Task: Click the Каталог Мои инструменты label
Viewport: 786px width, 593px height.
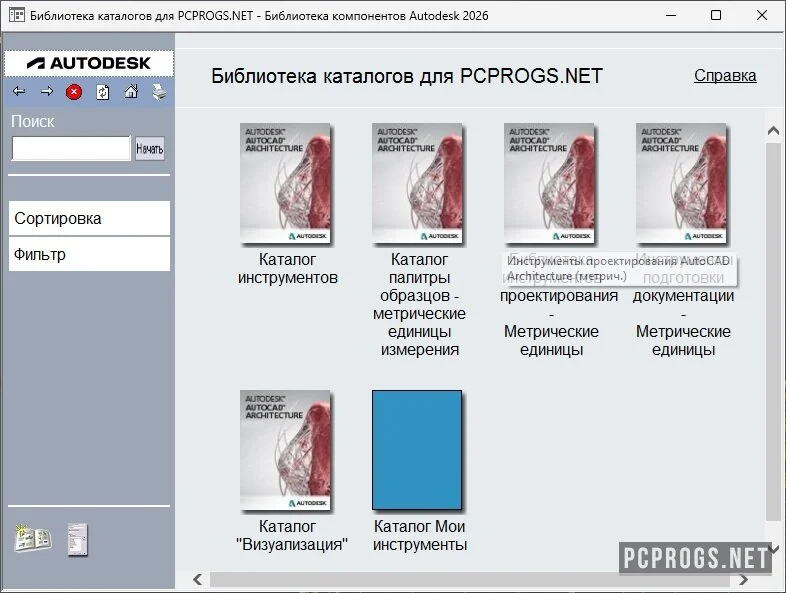Action: tap(420, 535)
